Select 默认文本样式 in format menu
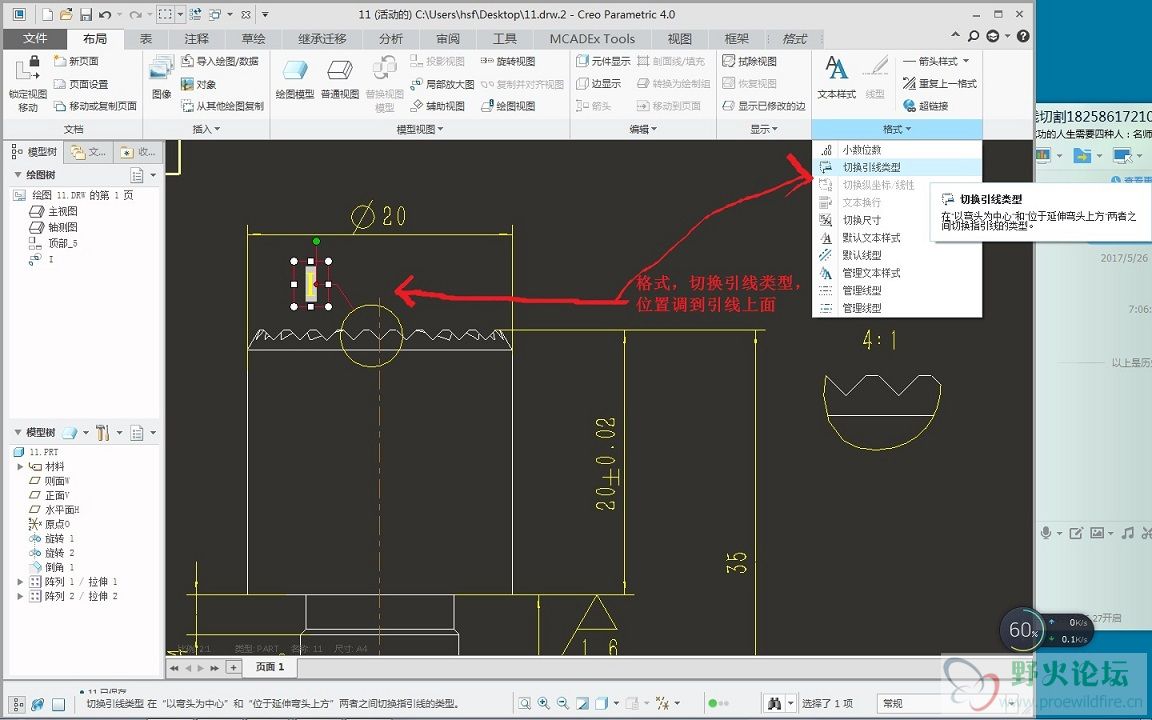This screenshot has height=720, width=1152. [896, 238]
